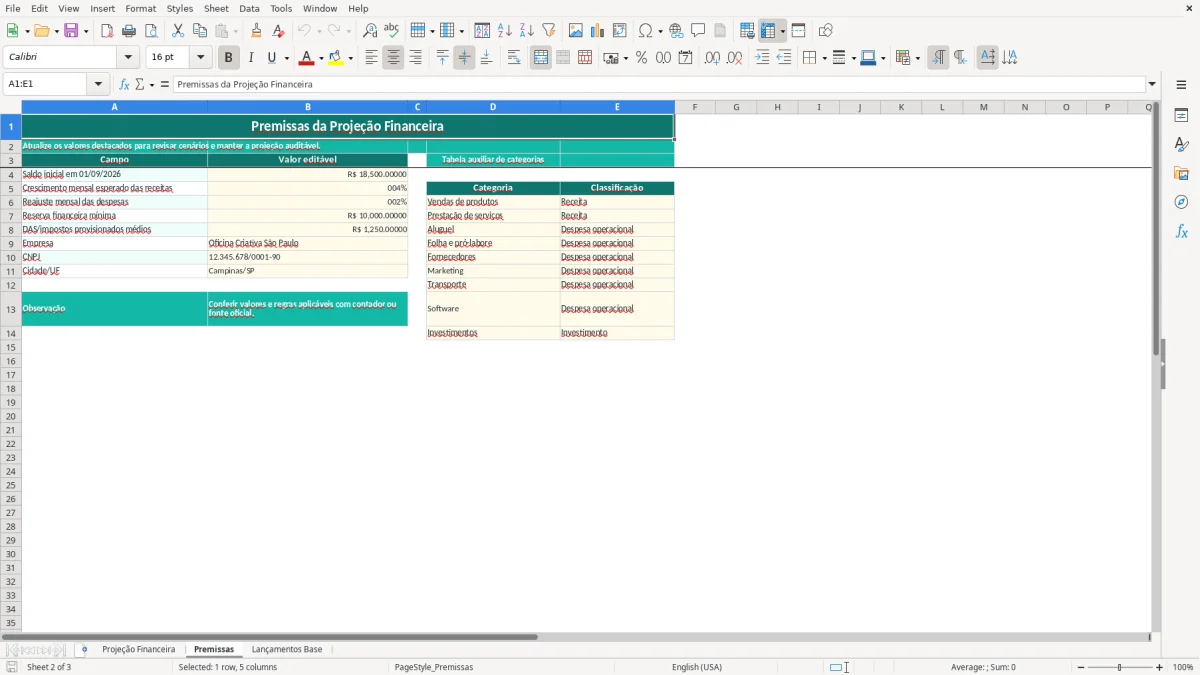Apply AutoFilter with the funnel icon
Screen dimensions: 1200x675
coord(549,31)
